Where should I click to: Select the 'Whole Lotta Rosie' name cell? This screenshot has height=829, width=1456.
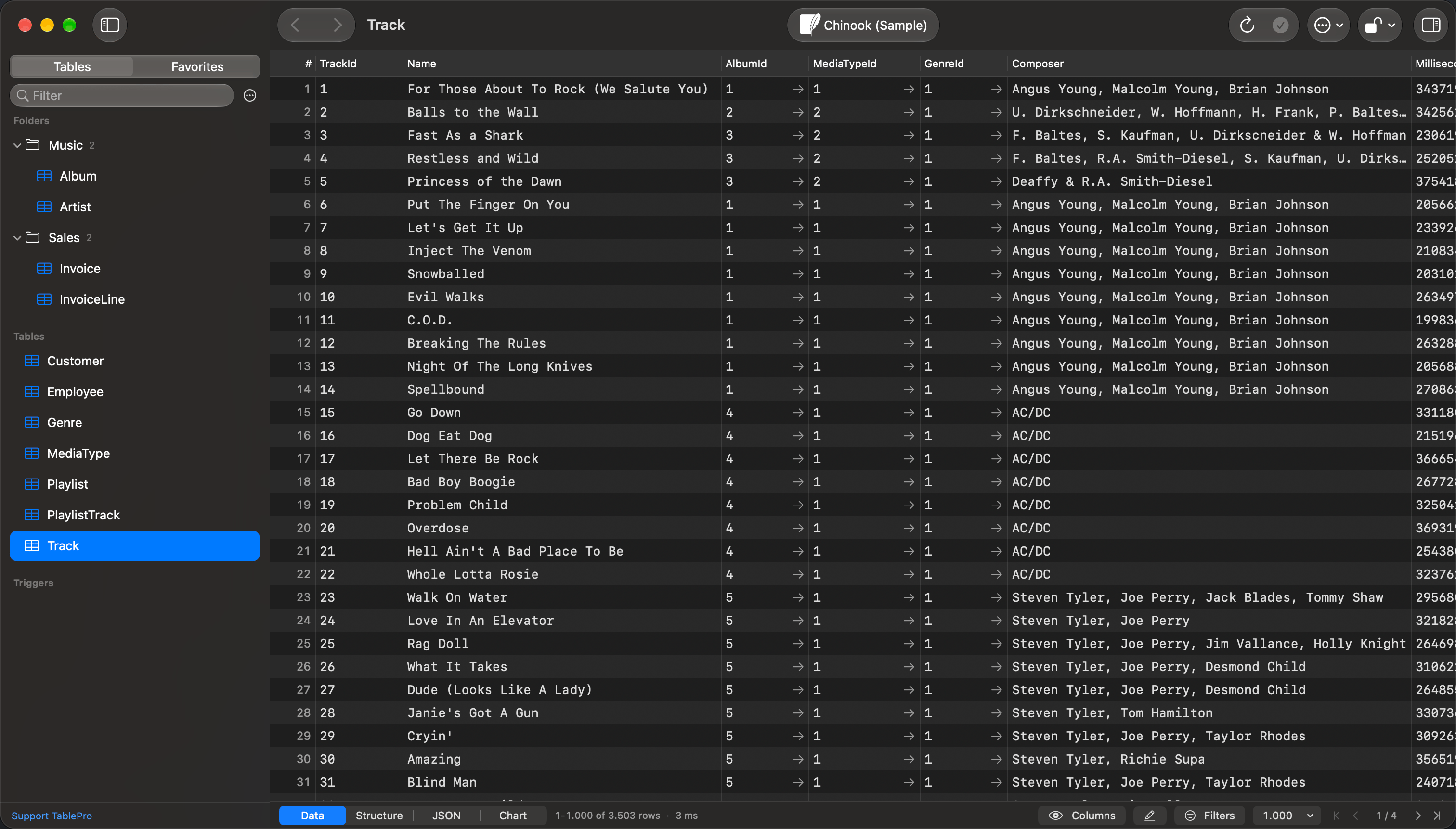pos(561,574)
